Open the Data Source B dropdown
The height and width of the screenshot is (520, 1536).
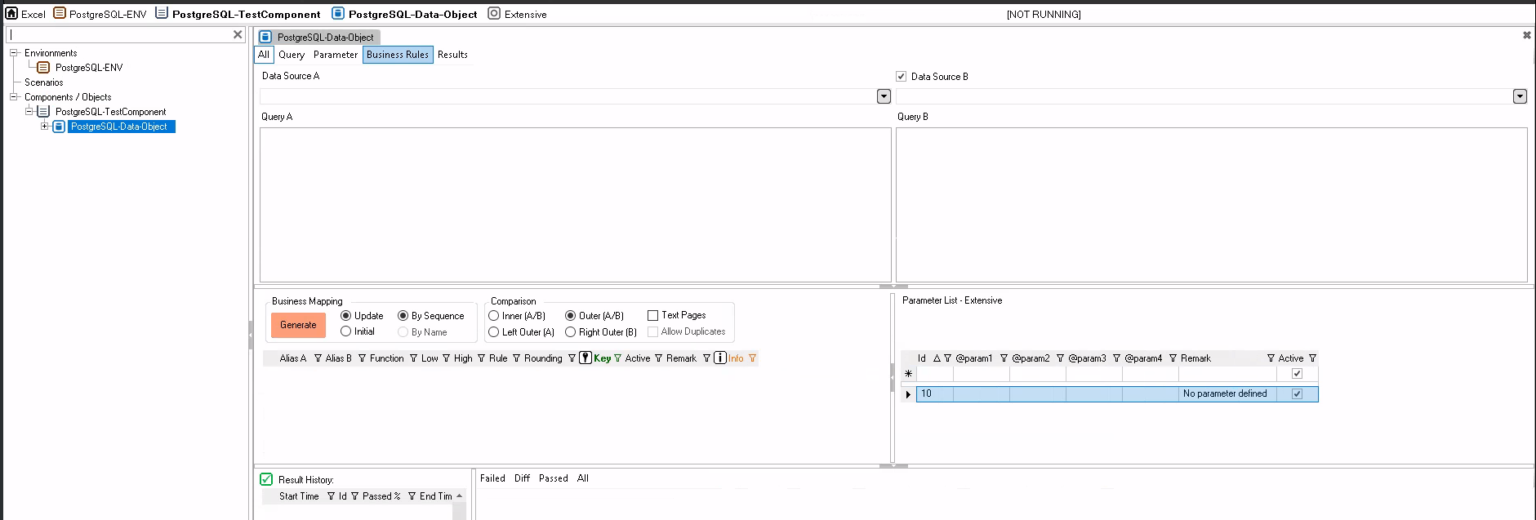pyautogui.click(x=1520, y=96)
